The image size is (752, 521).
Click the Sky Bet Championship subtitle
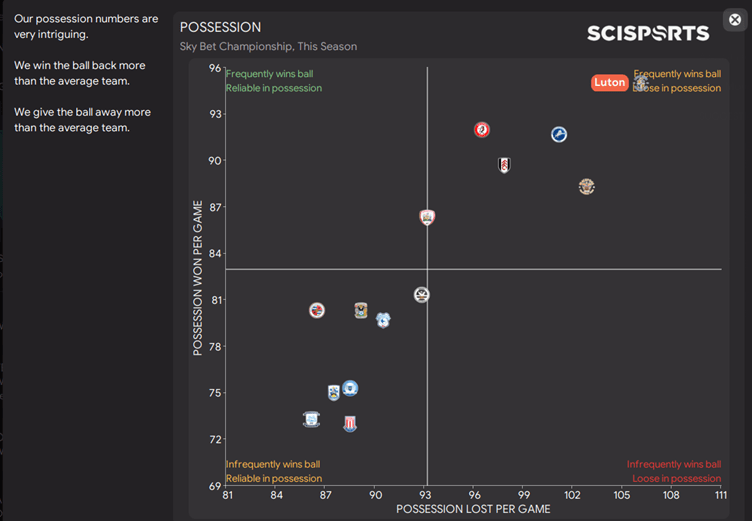(x=268, y=47)
